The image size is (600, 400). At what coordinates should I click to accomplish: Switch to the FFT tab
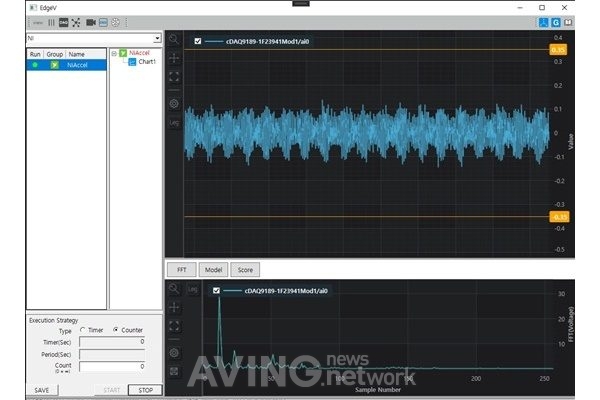click(182, 270)
